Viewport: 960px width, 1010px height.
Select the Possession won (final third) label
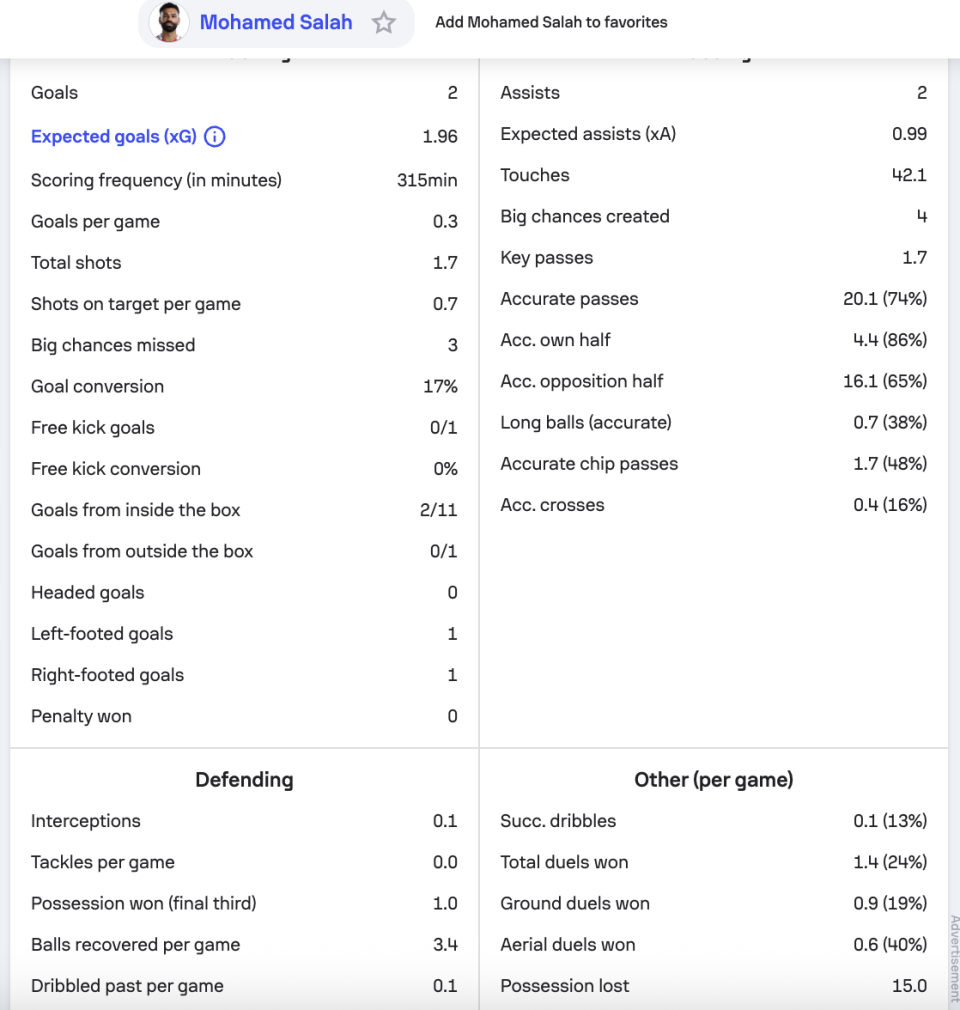[143, 904]
